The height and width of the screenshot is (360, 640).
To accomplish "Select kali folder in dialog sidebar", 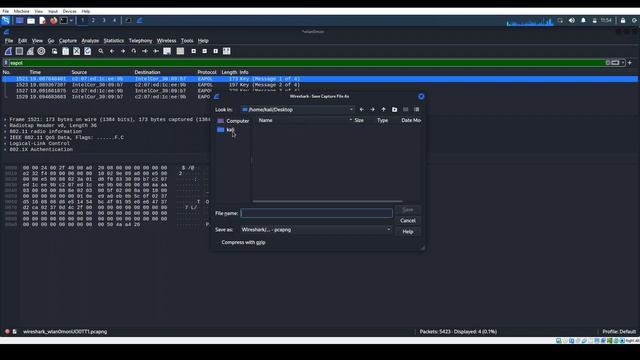I will pyautogui.click(x=226, y=130).
